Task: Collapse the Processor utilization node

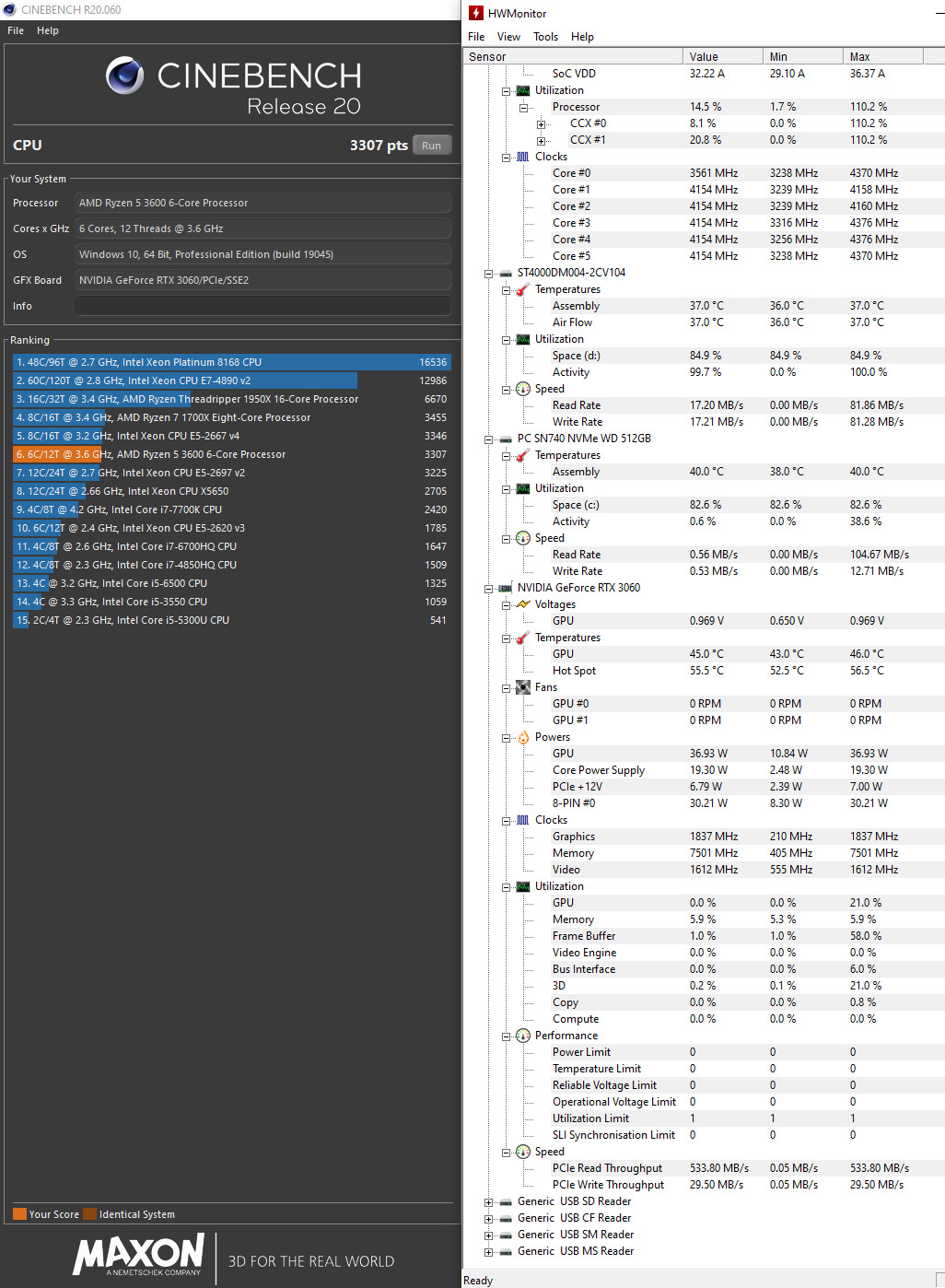Action: click(523, 108)
